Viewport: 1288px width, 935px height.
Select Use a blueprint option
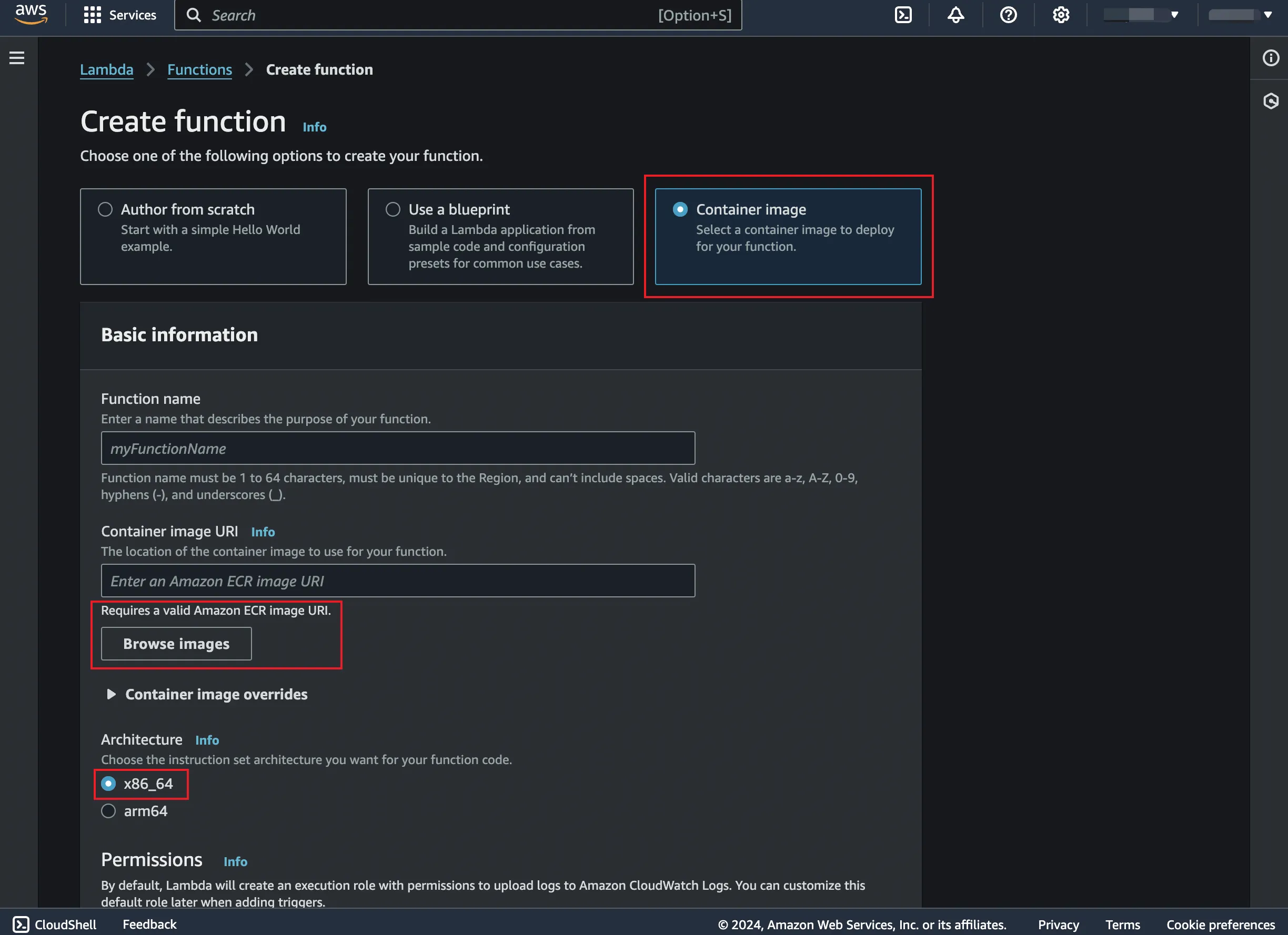click(x=393, y=209)
